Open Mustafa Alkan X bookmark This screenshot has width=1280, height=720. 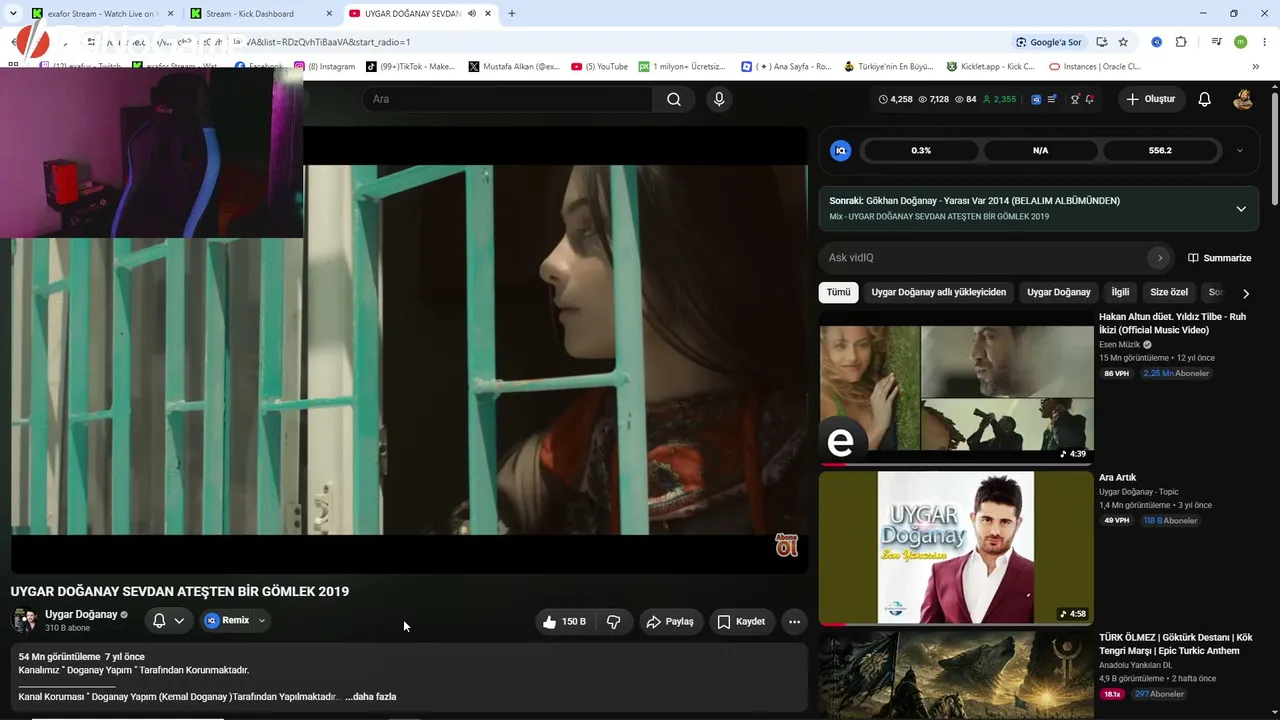514,67
